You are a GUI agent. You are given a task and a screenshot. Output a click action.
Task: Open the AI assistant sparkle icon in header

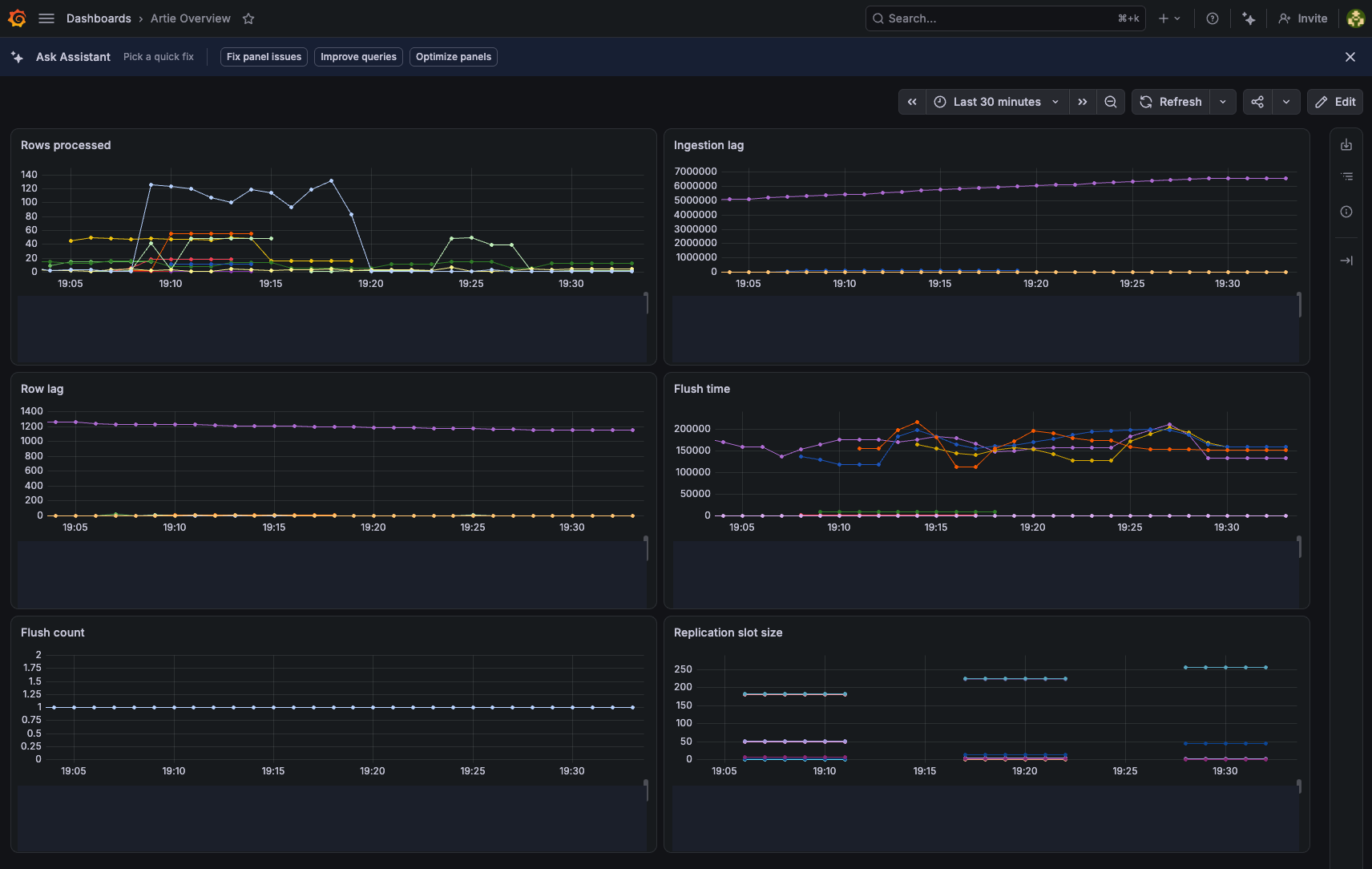[1249, 18]
